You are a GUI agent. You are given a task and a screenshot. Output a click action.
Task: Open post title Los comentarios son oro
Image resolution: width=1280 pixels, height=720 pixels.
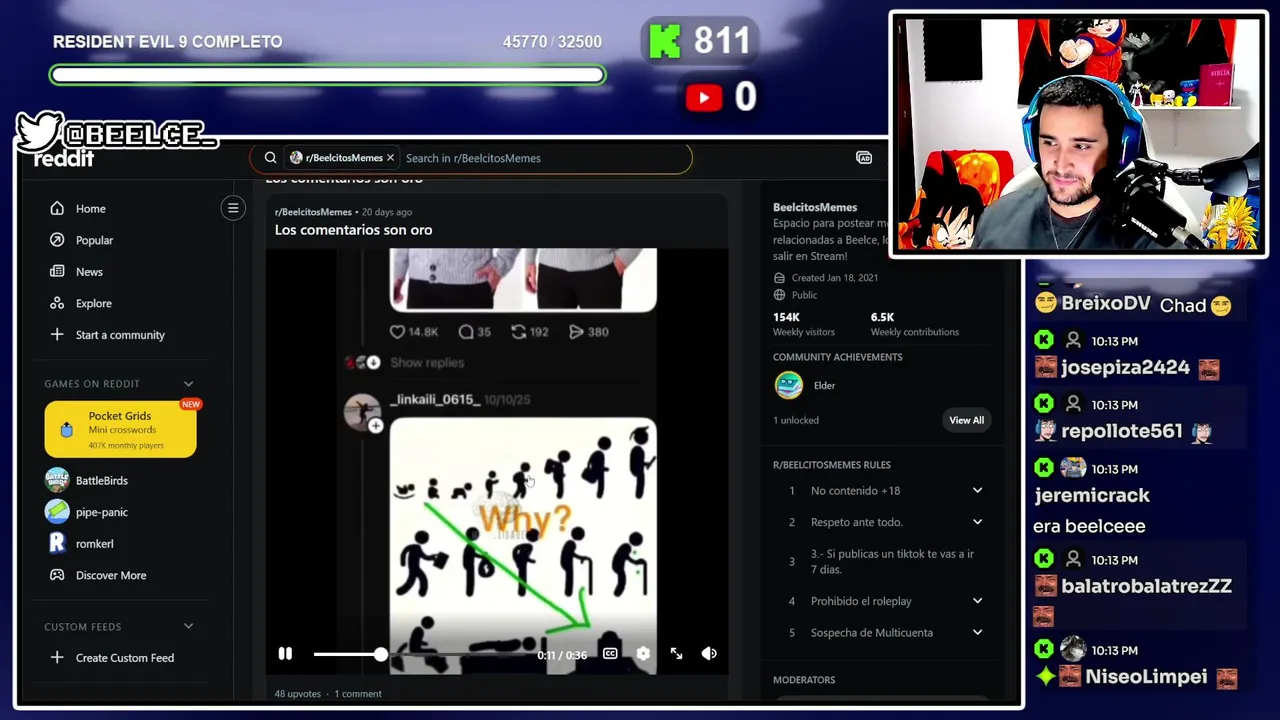pyautogui.click(x=353, y=230)
